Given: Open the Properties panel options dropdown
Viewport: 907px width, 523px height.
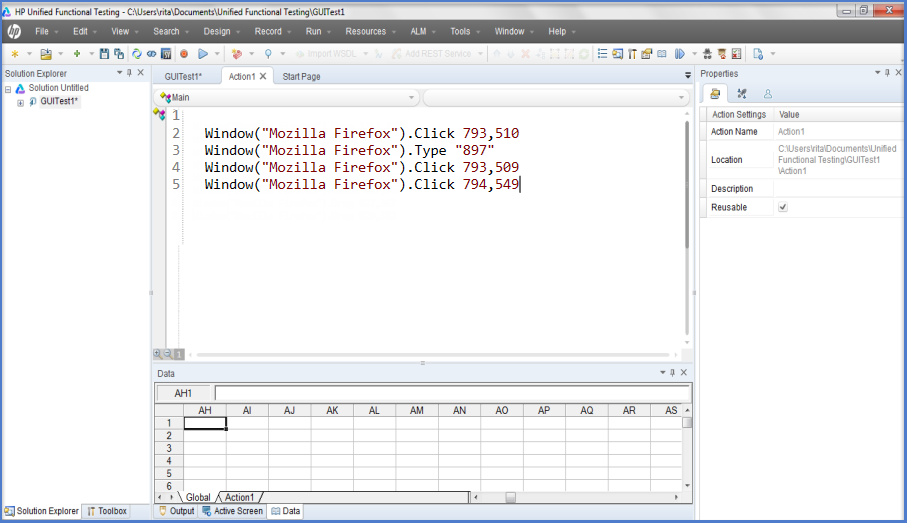Looking at the screenshot, I should point(877,73).
